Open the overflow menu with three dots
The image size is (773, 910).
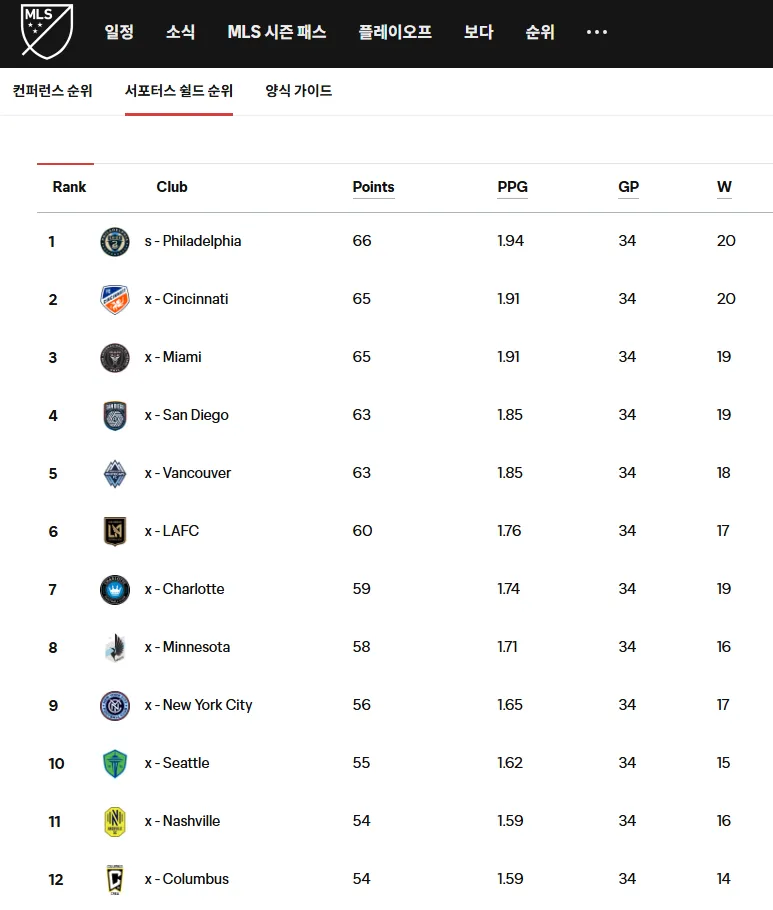click(x=596, y=32)
